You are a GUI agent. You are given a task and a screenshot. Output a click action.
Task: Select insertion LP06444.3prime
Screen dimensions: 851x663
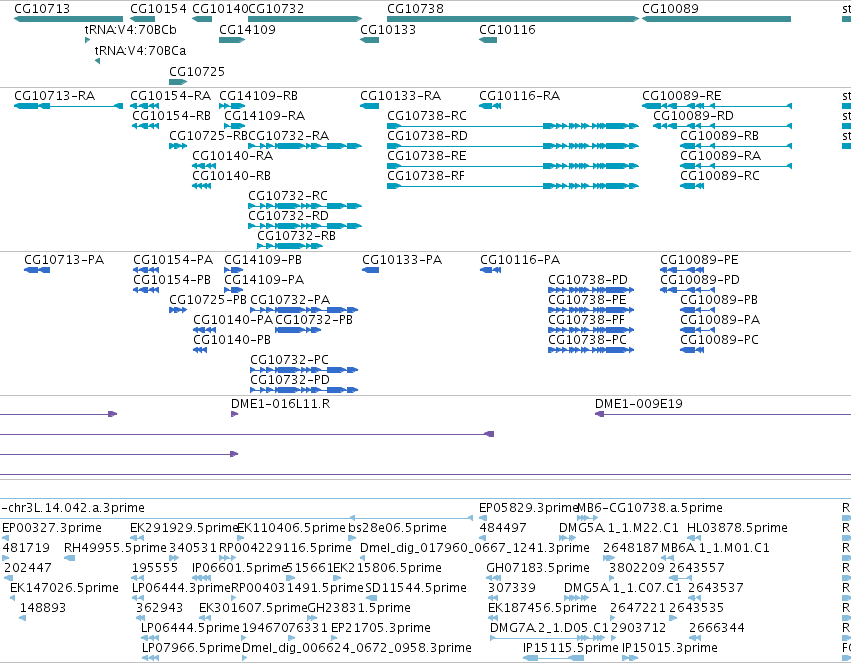point(181,588)
